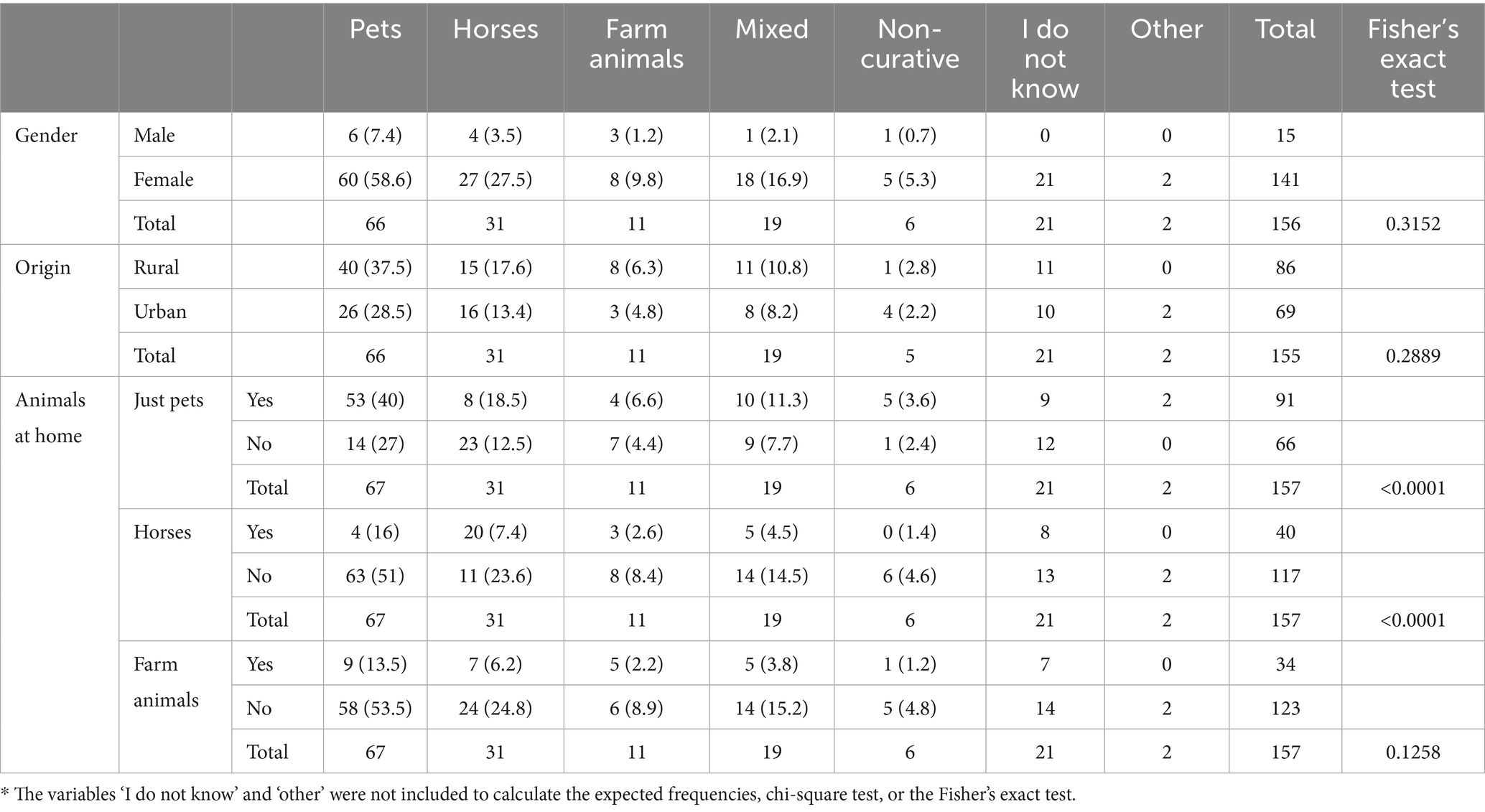Screen dimensions: 1485x812
Task: Select the Female row label
Action: pos(163,179)
